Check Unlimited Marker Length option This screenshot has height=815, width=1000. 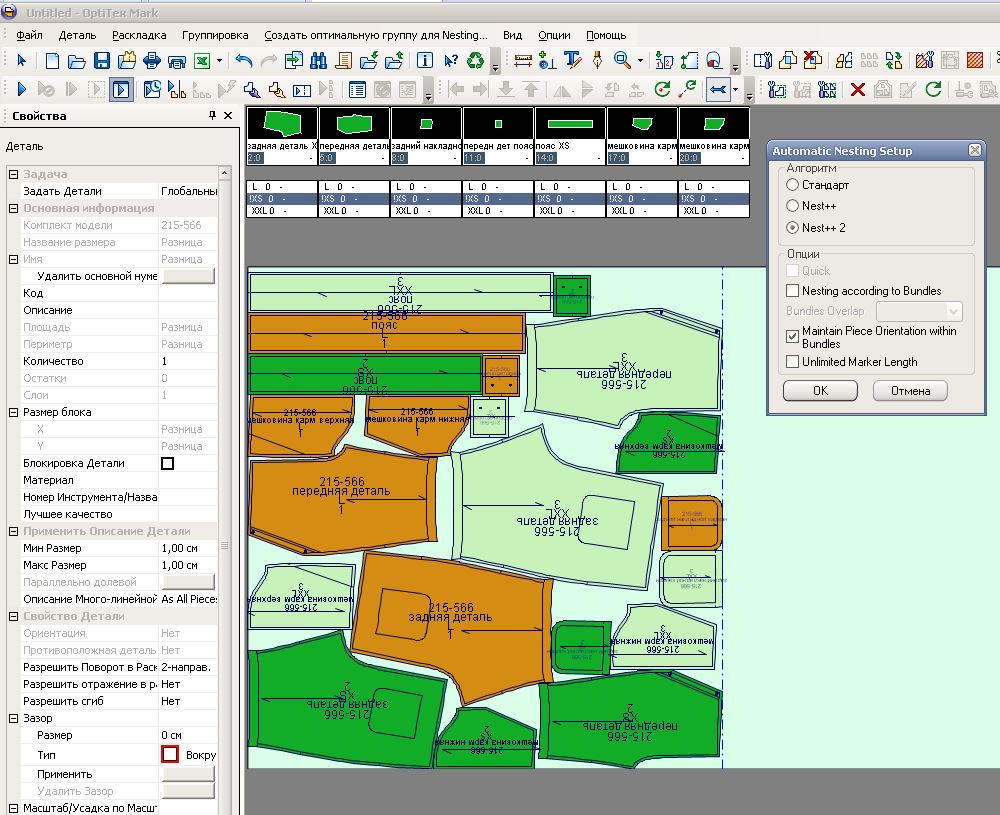793,362
